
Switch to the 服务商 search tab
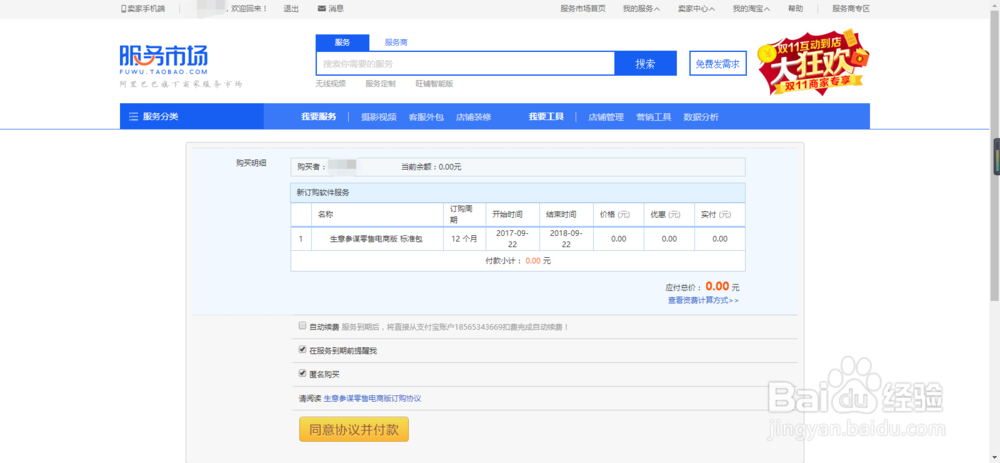395,43
